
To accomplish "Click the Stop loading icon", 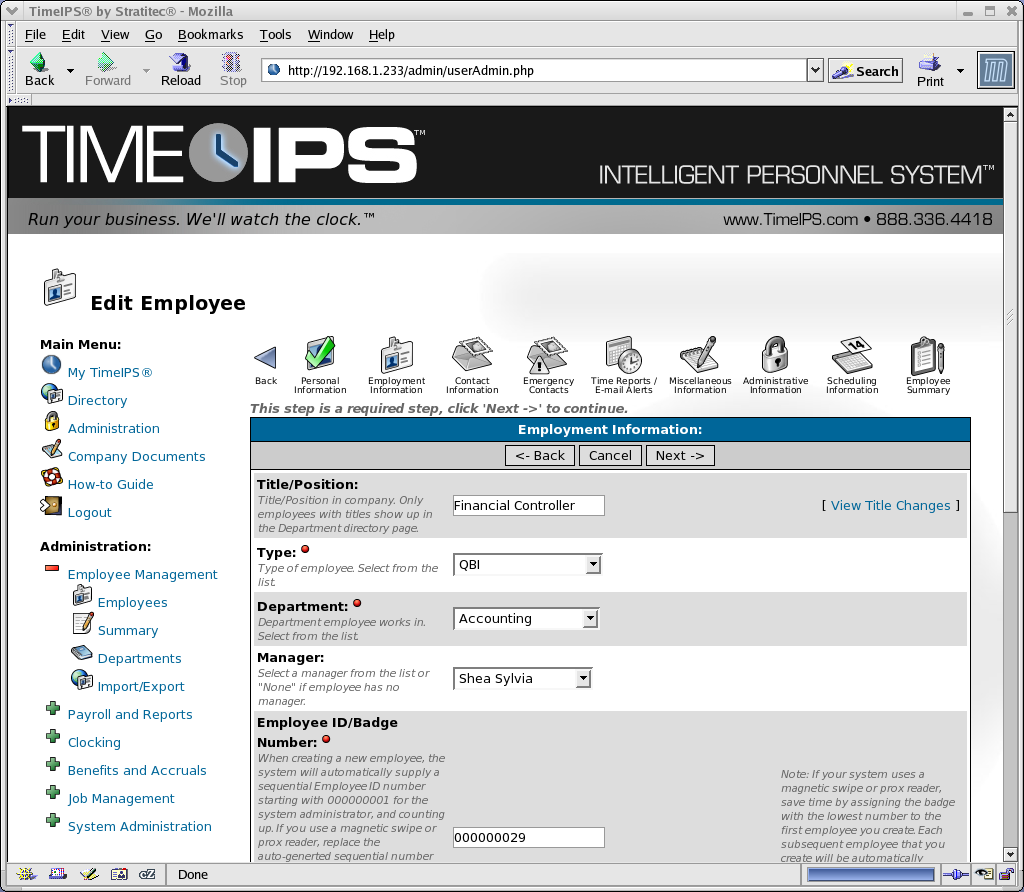I will point(232,62).
